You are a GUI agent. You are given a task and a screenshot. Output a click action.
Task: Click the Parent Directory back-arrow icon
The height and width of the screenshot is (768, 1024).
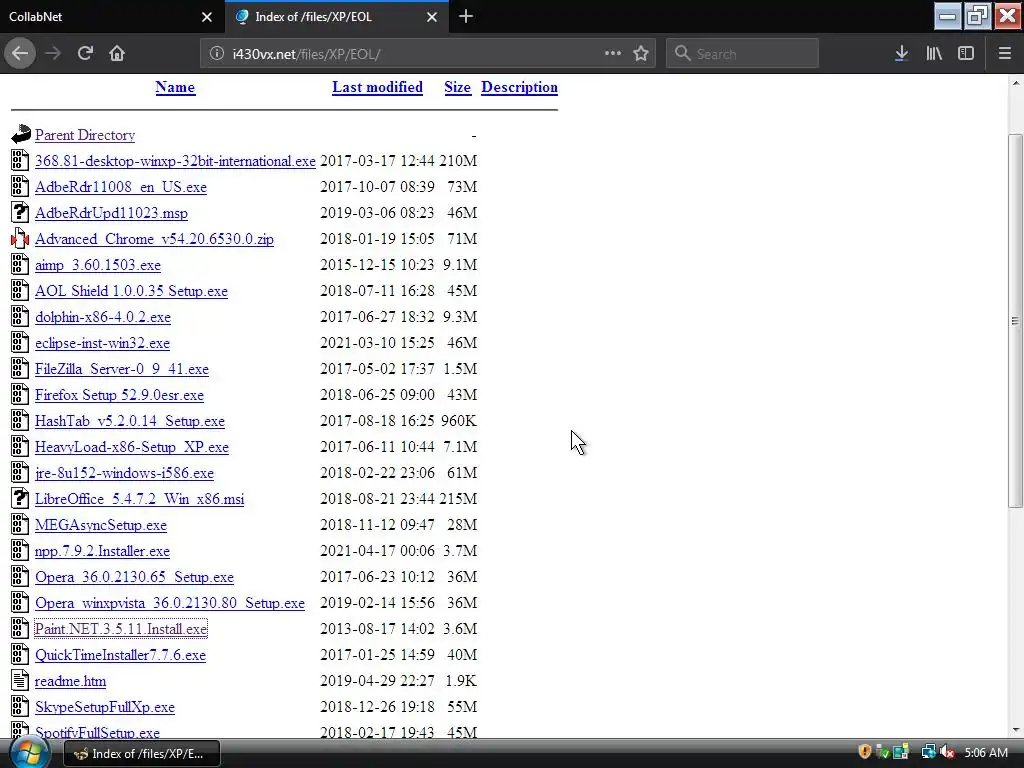pos(20,135)
